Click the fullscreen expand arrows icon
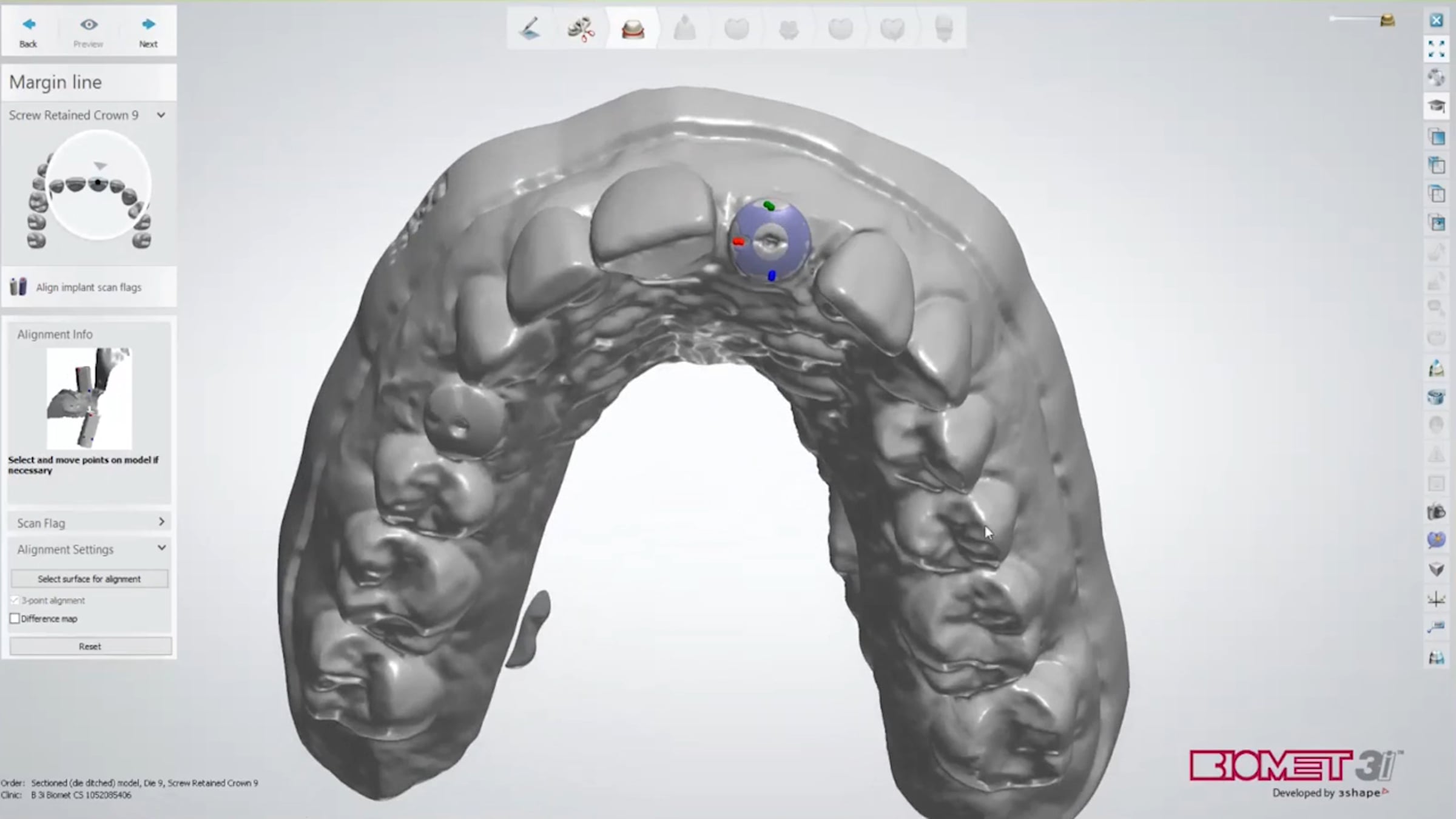This screenshot has height=819, width=1456. click(1436, 49)
